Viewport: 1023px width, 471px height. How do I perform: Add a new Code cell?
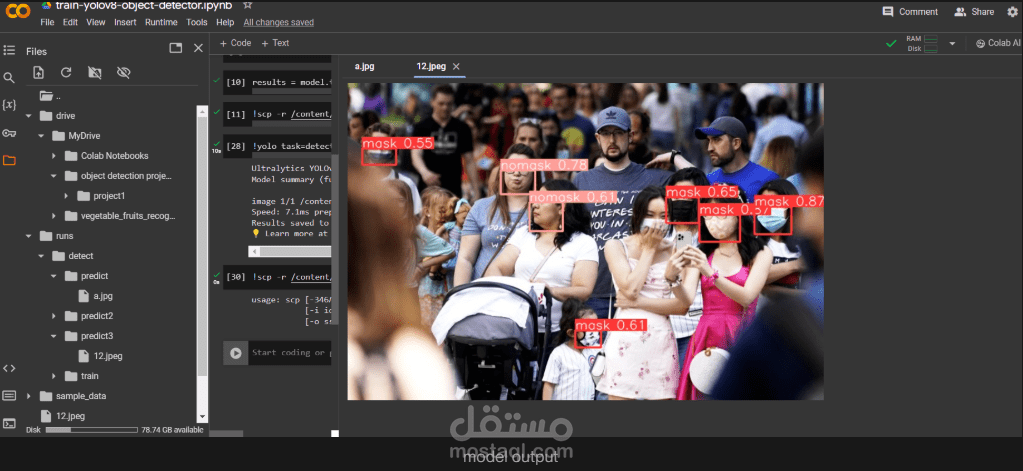(236, 43)
